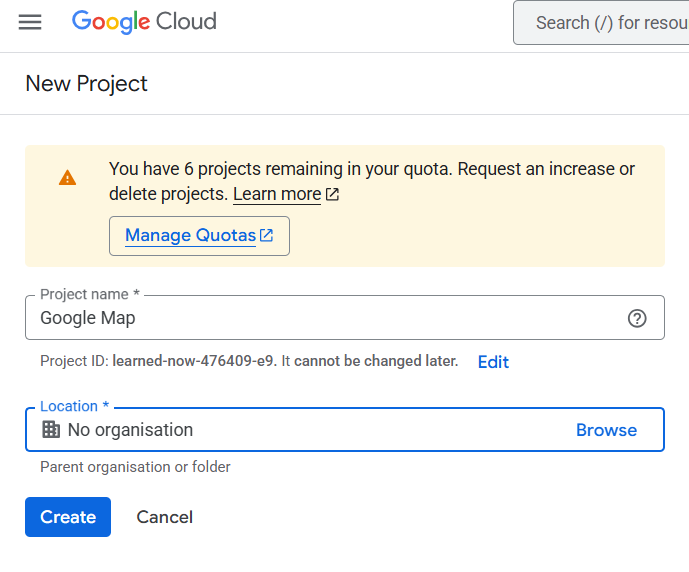Click the Project name help question icon
The width and height of the screenshot is (689, 572).
tap(637, 319)
